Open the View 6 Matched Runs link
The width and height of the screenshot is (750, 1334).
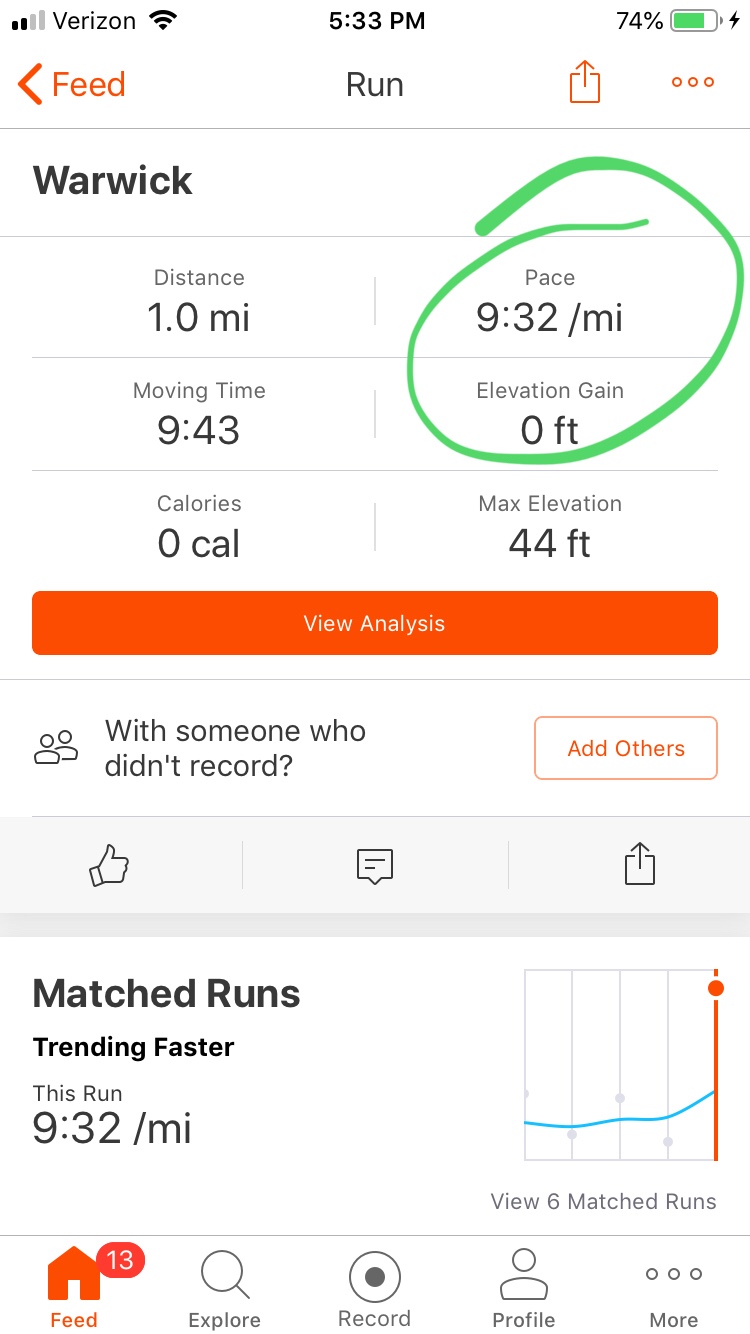tap(603, 1202)
